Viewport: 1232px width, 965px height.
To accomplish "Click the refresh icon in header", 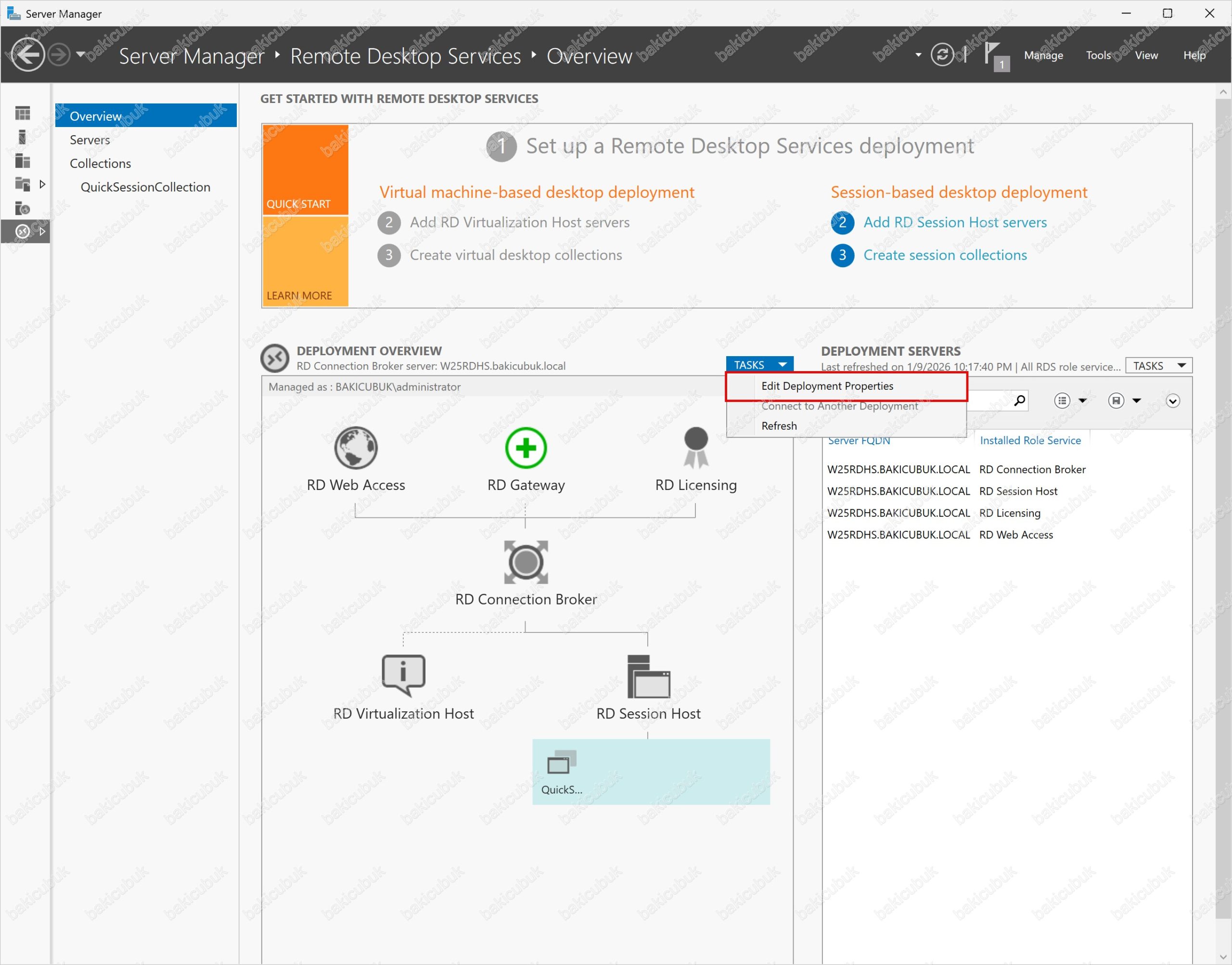I will [942, 55].
